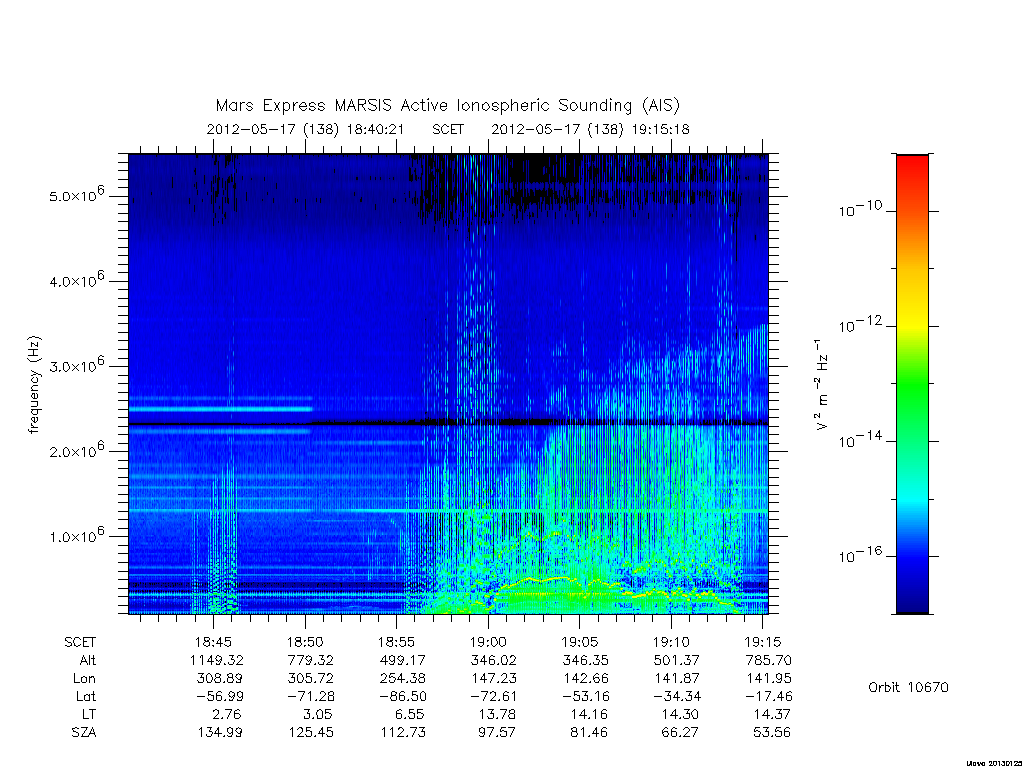Click altitude value 779.32
Screen dimensions: 1024x768
[x=311, y=660]
